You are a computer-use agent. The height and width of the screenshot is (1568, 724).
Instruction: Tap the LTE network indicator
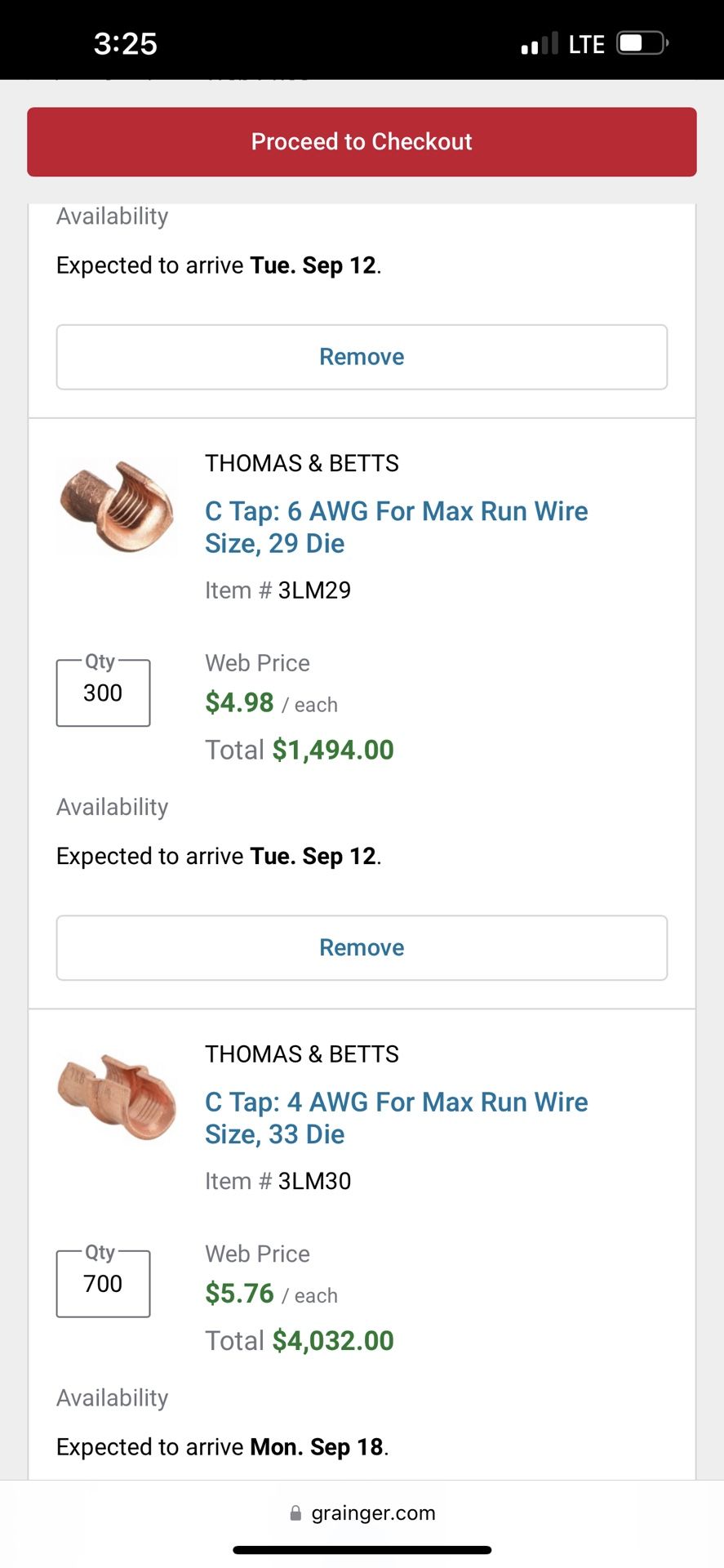tap(586, 43)
